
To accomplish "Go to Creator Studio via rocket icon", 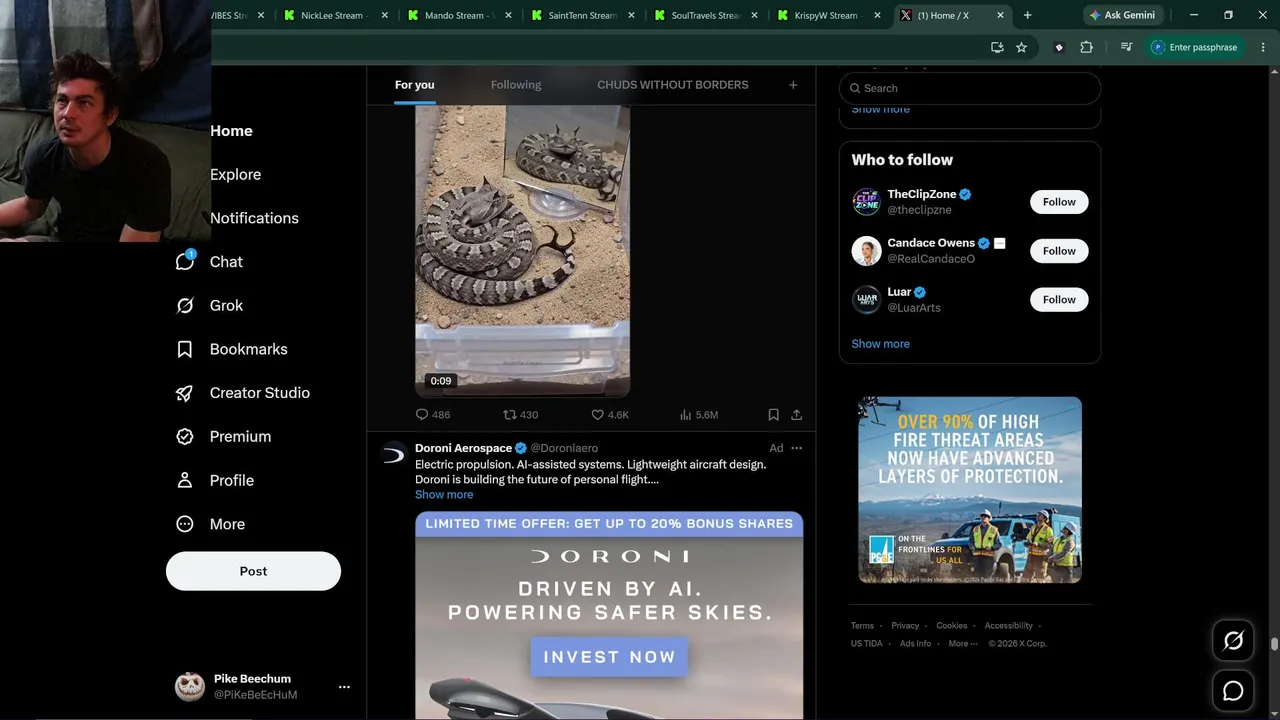I will (185, 393).
